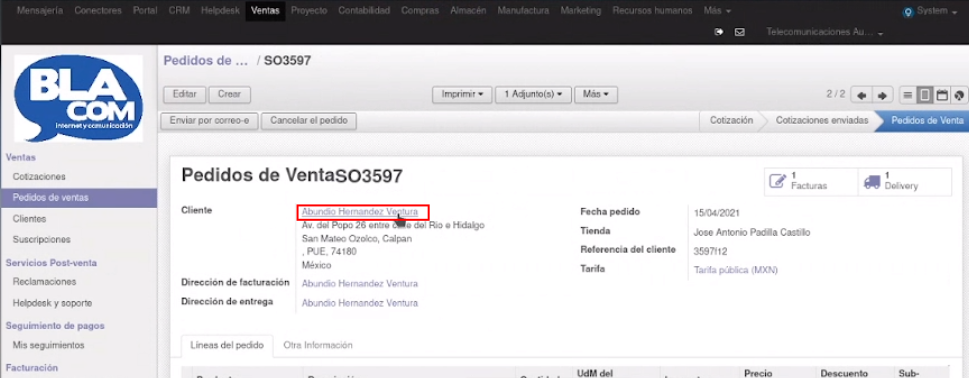Open the Portal menu
The height and width of the screenshot is (378, 969).
pos(145,11)
